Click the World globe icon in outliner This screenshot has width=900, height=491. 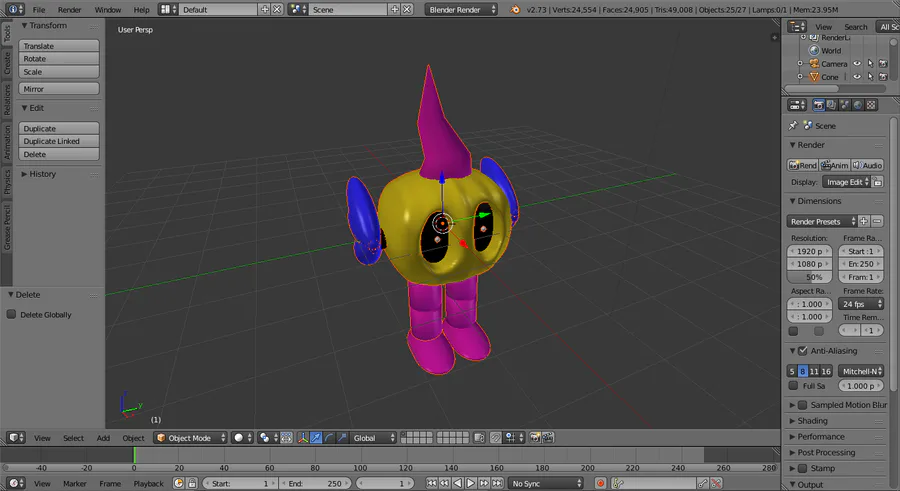tap(813, 51)
